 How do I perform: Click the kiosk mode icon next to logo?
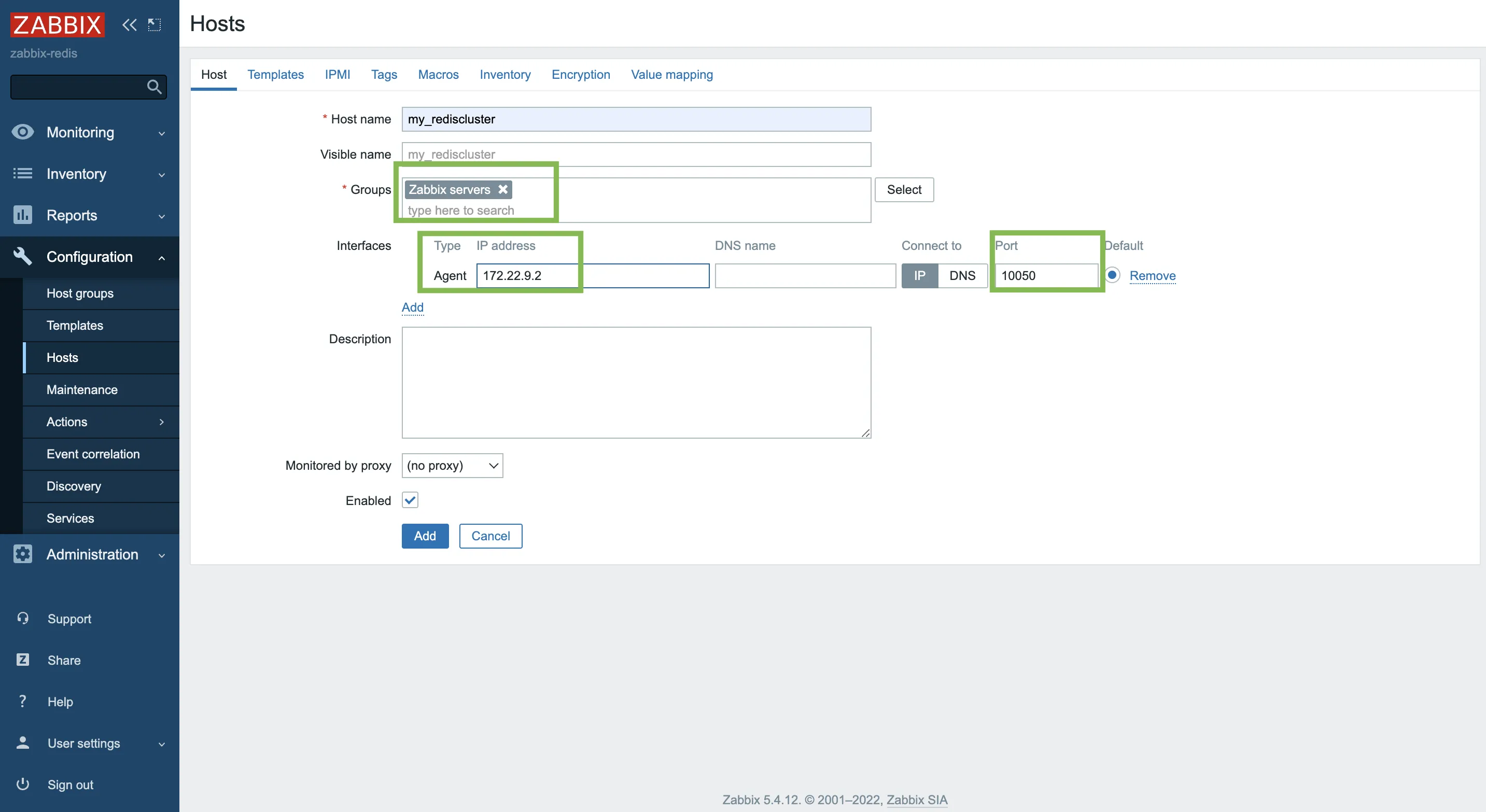point(154,25)
